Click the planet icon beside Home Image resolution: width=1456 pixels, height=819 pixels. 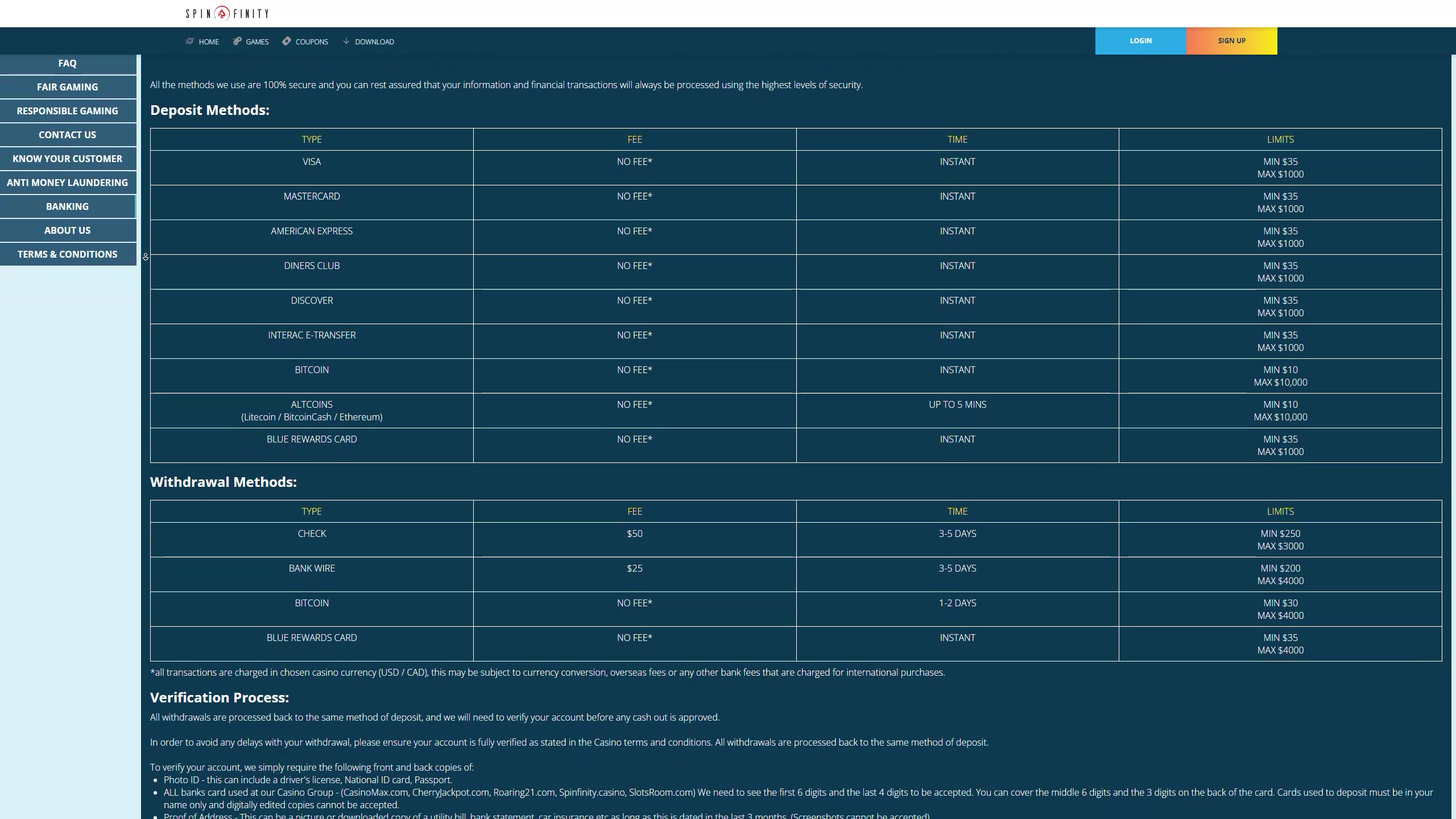click(x=190, y=41)
